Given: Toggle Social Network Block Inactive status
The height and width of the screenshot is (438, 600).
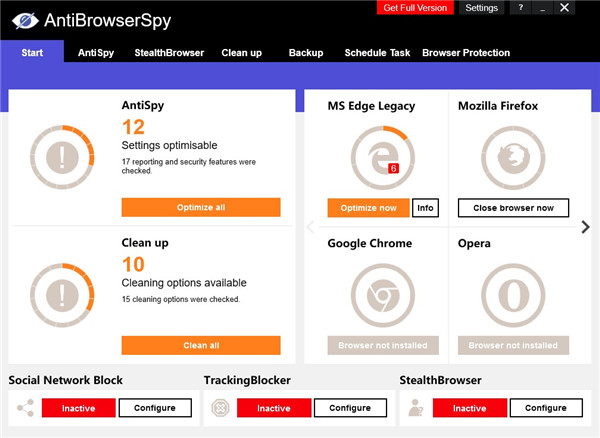Looking at the screenshot, I should tap(78, 408).
